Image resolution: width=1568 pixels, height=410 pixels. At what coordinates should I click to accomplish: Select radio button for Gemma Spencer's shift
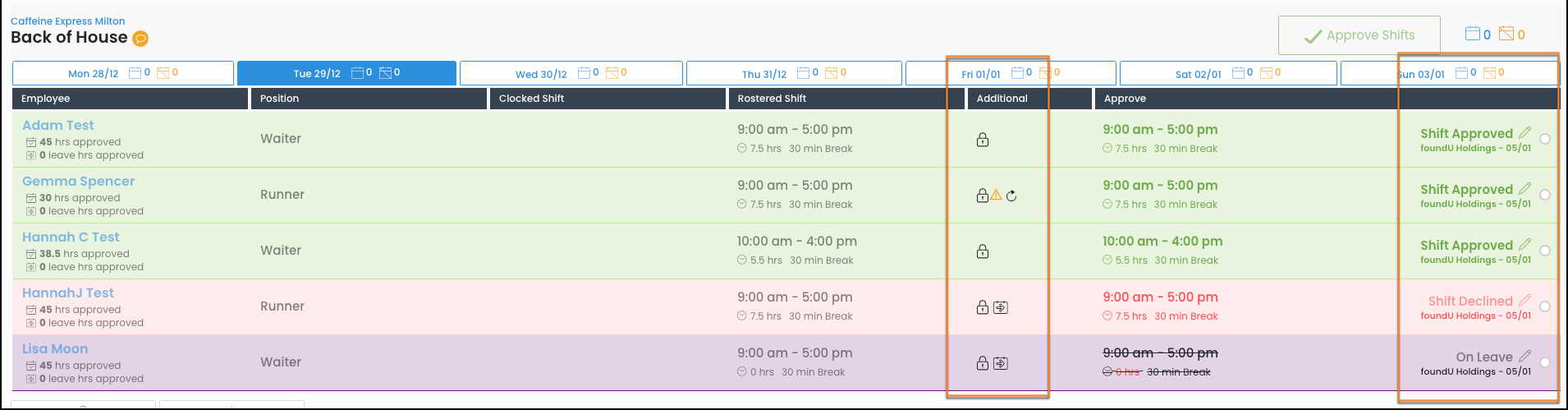click(1545, 195)
